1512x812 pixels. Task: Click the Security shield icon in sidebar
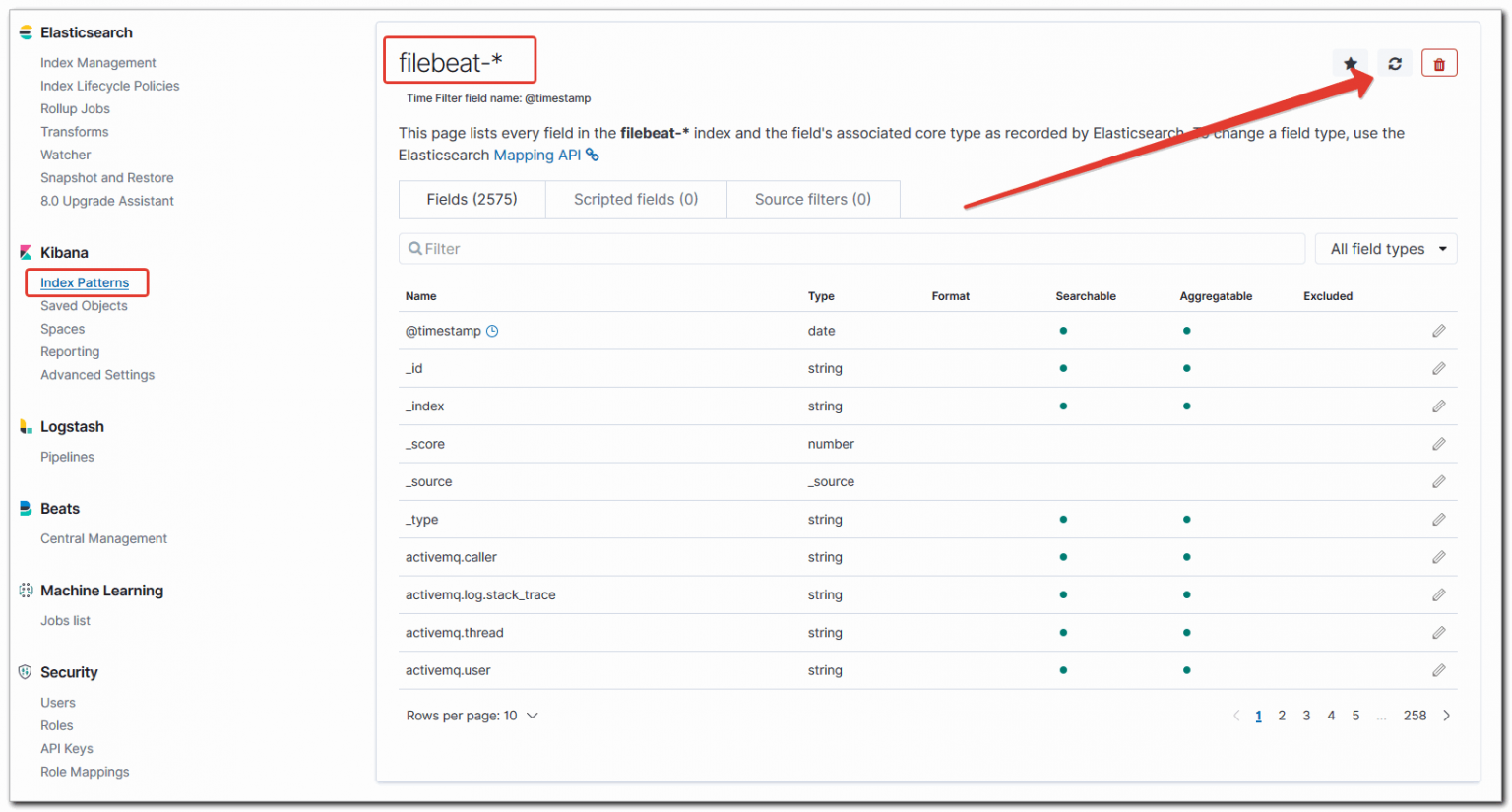point(26,672)
